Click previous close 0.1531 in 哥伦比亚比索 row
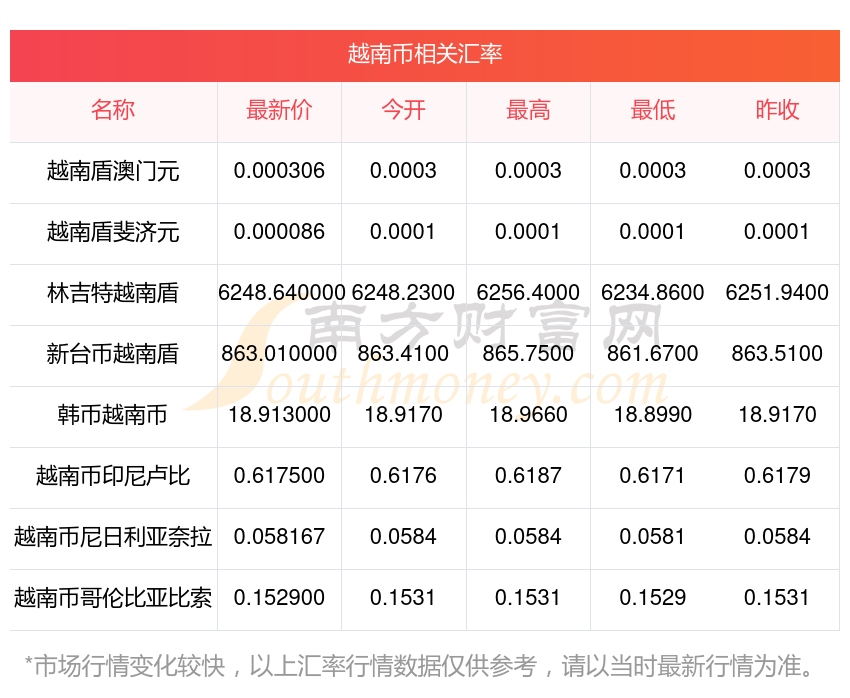This screenshot has height=698, width=850. (777, 598)
